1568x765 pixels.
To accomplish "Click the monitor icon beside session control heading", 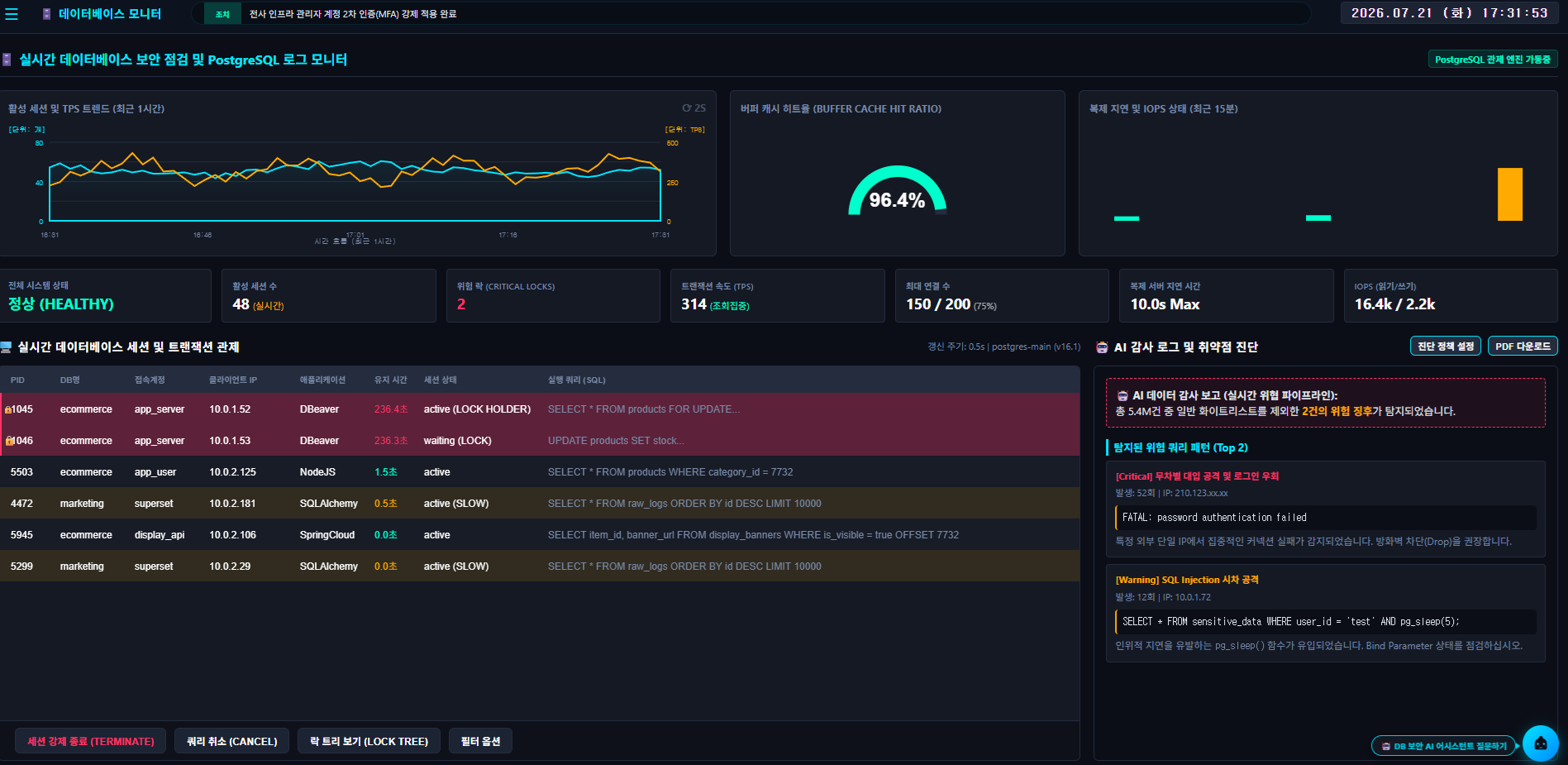I will (x=6, y=347).
